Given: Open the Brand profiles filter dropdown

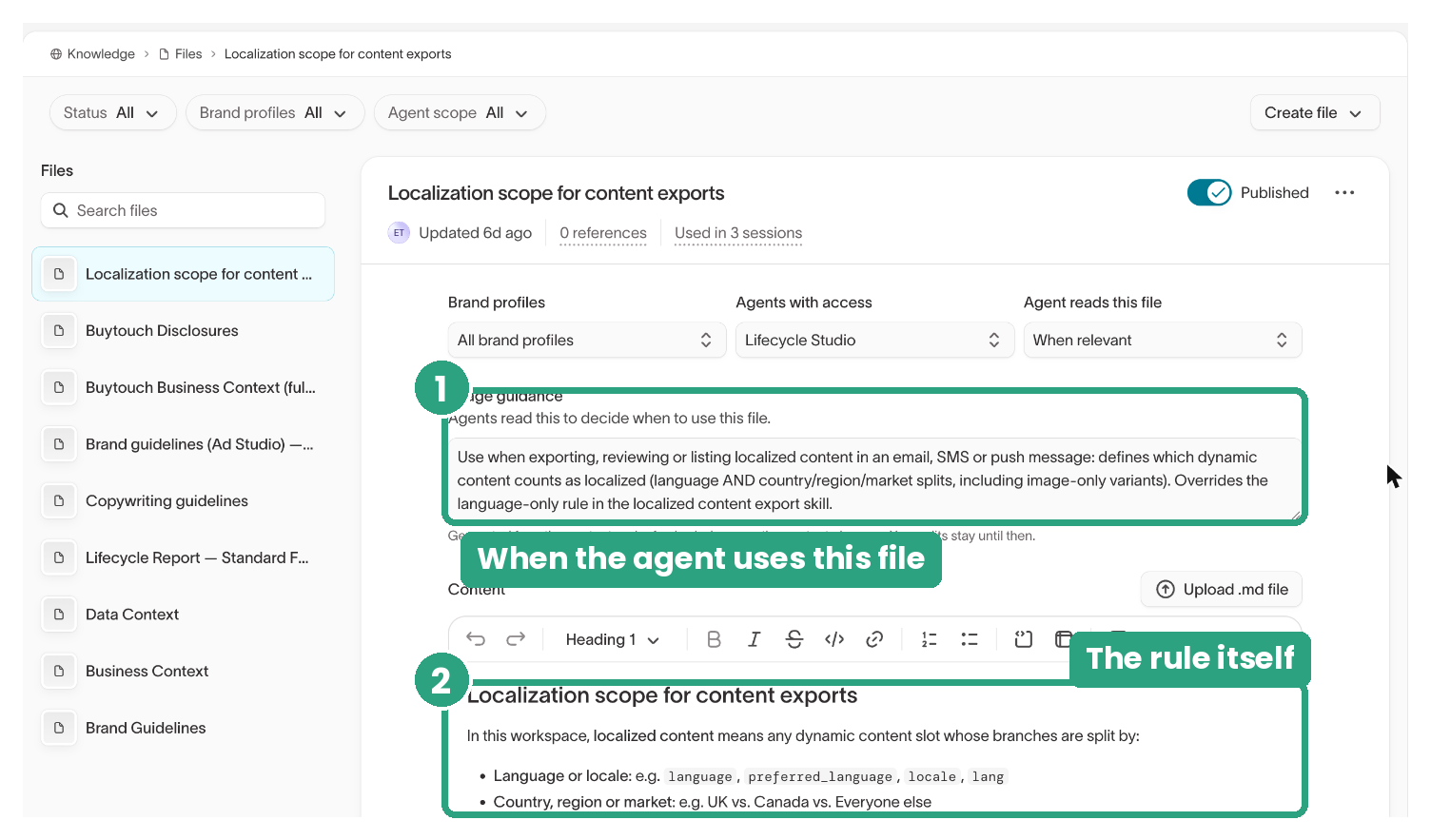Looking at the screenshot, I should click(275, 113).
